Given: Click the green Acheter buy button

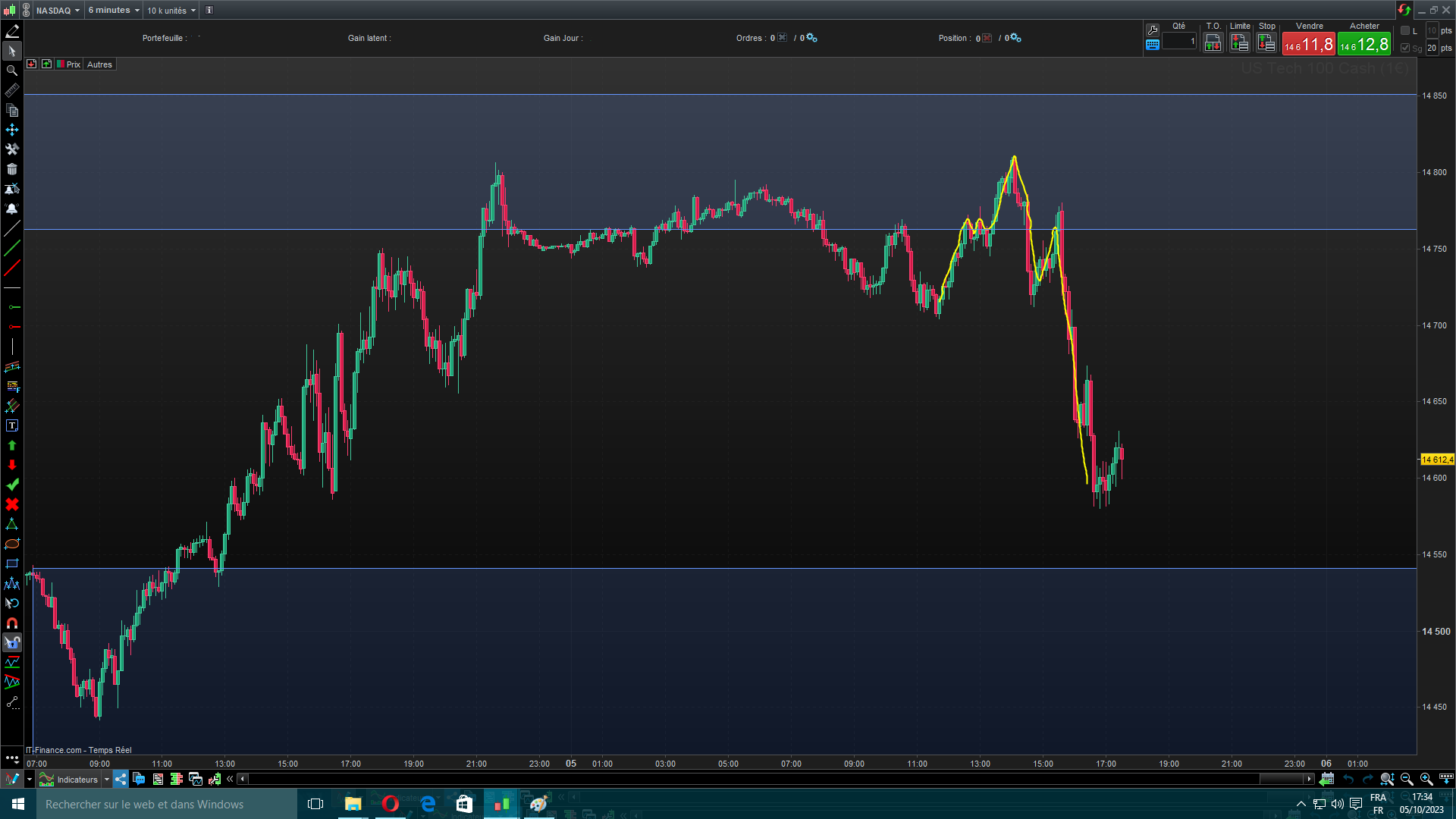Looking at the screenshot, I should [1364, 44].
